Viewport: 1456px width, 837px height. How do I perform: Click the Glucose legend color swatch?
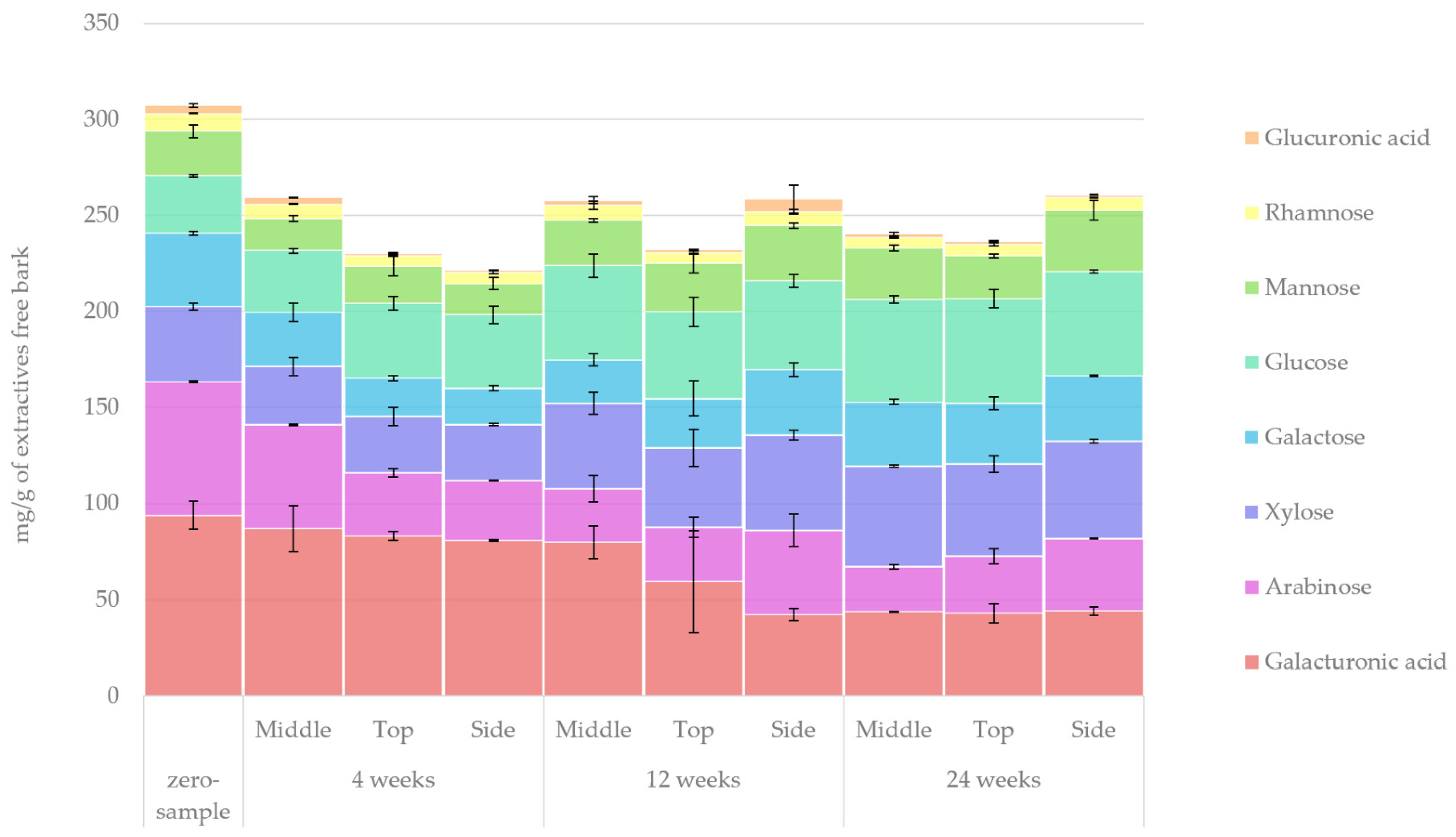(1251, 362)
